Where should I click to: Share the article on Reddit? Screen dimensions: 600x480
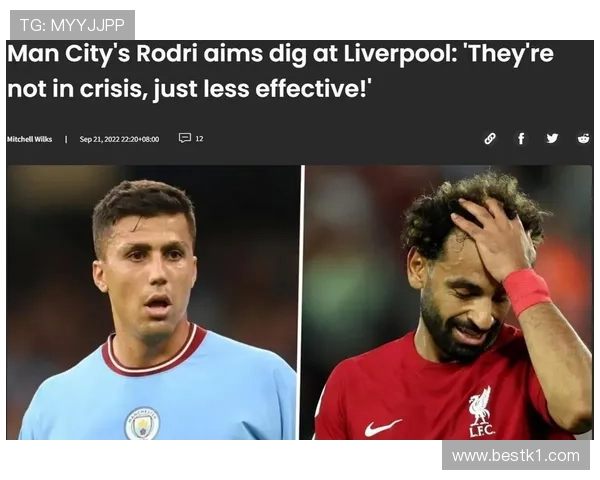pyautogui.click(x=584, y=138)
